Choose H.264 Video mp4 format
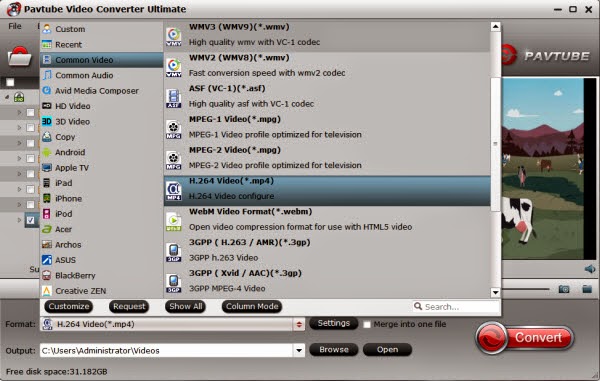This screenshot has width=600, height=381. click(x=327, y=190)
